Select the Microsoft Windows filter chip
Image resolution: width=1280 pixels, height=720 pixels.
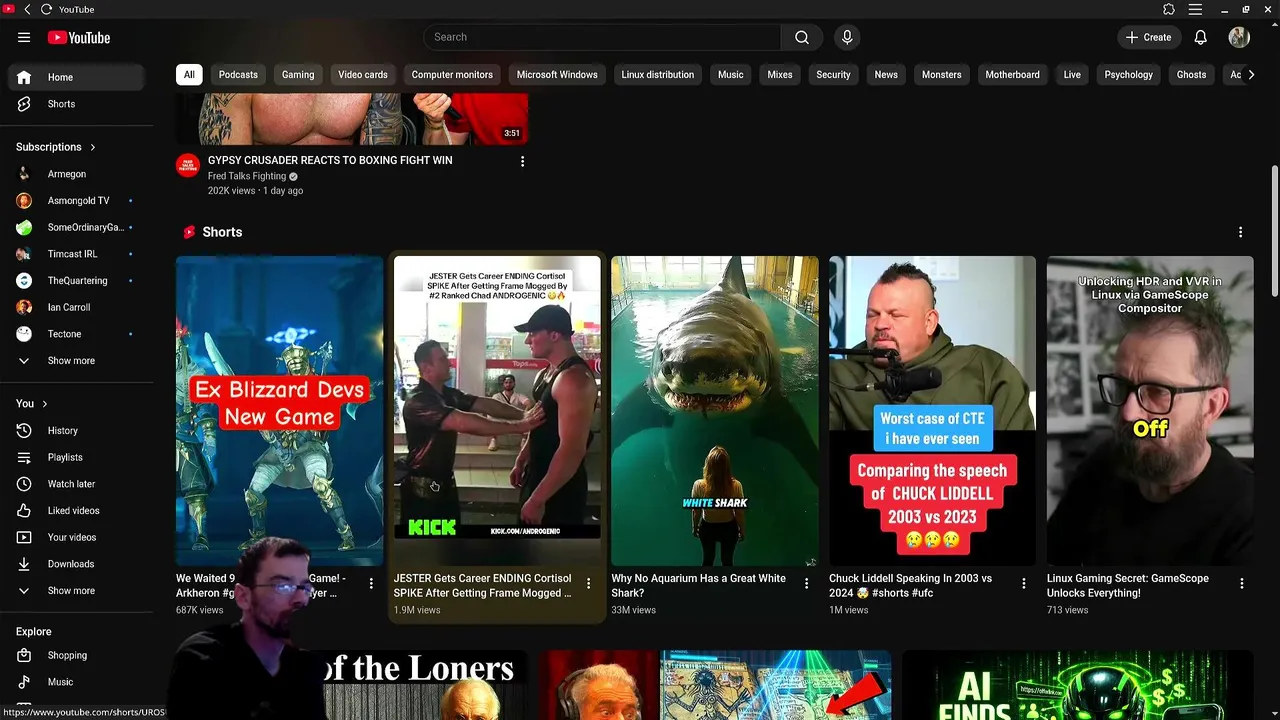pyautogui.click(x=557, y=75)
